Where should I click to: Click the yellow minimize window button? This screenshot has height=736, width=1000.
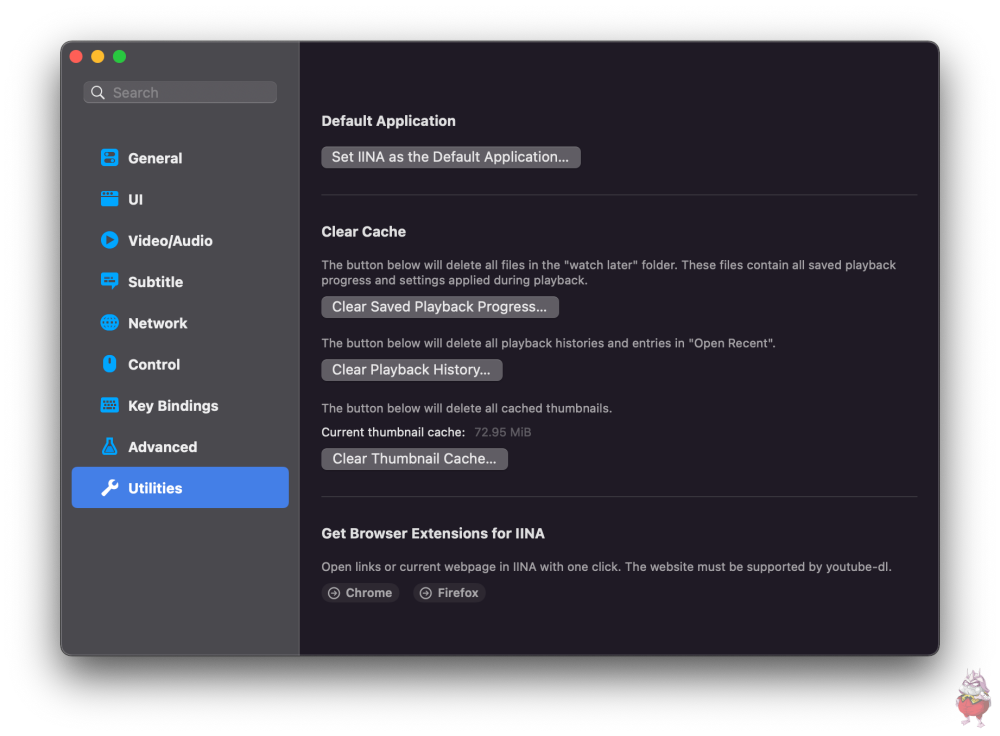(98, 57)
